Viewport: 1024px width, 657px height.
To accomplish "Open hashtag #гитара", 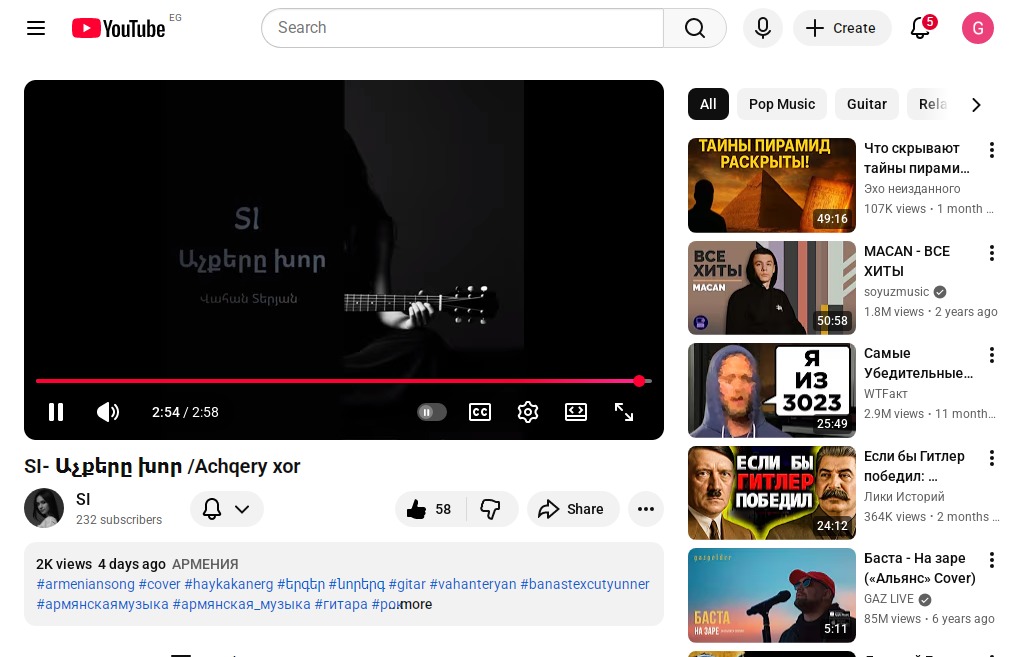I will coord(341,605).
